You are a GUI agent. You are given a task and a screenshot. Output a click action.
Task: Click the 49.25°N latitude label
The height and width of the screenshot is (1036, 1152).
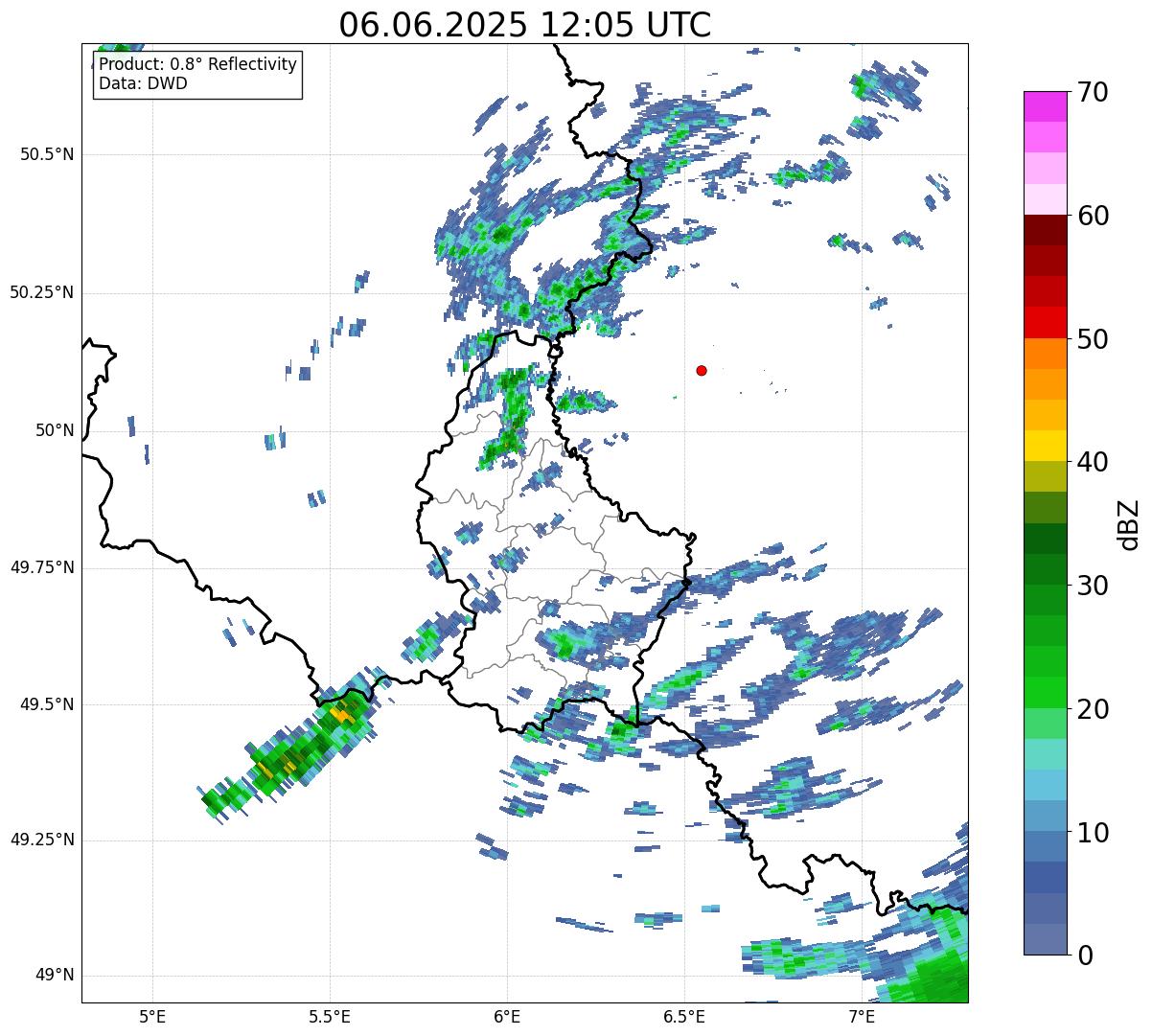coord(41,840)
